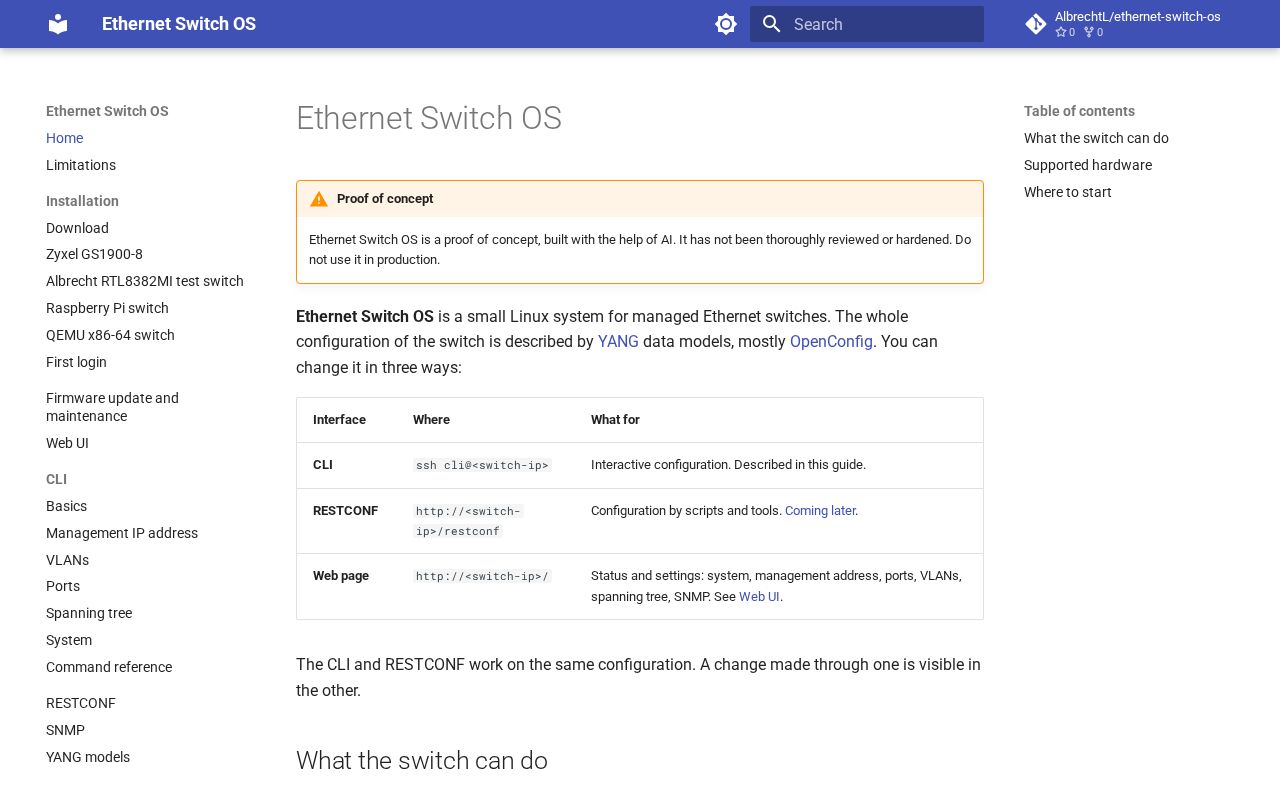Jump to What the switch can do

(1096, 138)
